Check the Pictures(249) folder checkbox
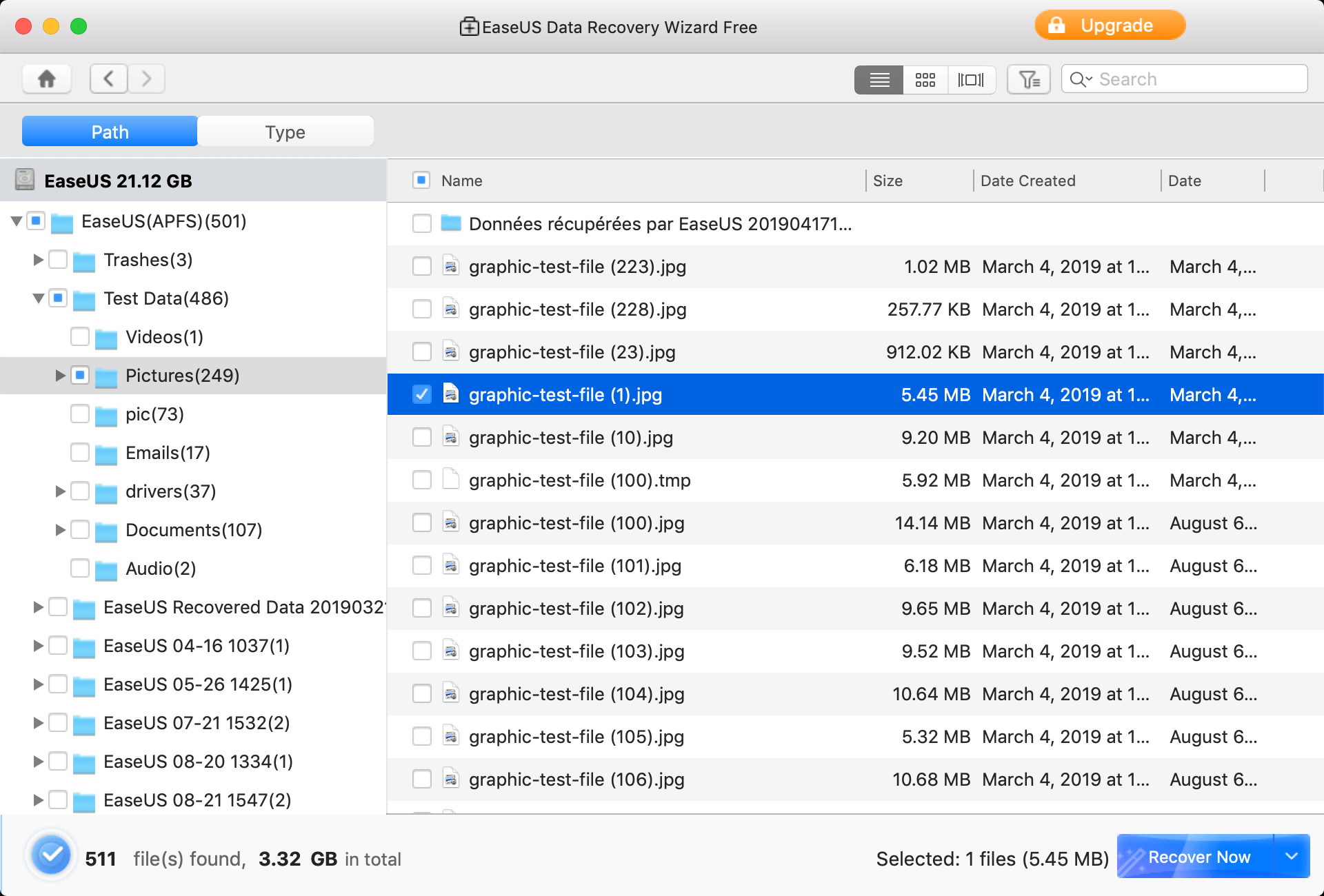Viewport: 1324px width, 896px height. point(80,376)
